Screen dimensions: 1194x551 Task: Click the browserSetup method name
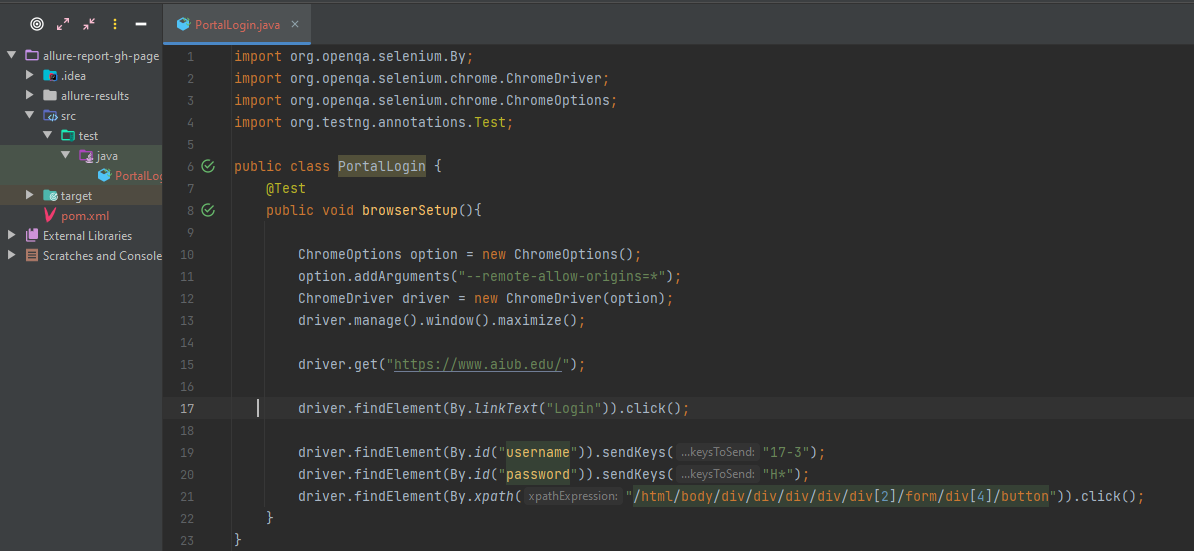(410, 210)
